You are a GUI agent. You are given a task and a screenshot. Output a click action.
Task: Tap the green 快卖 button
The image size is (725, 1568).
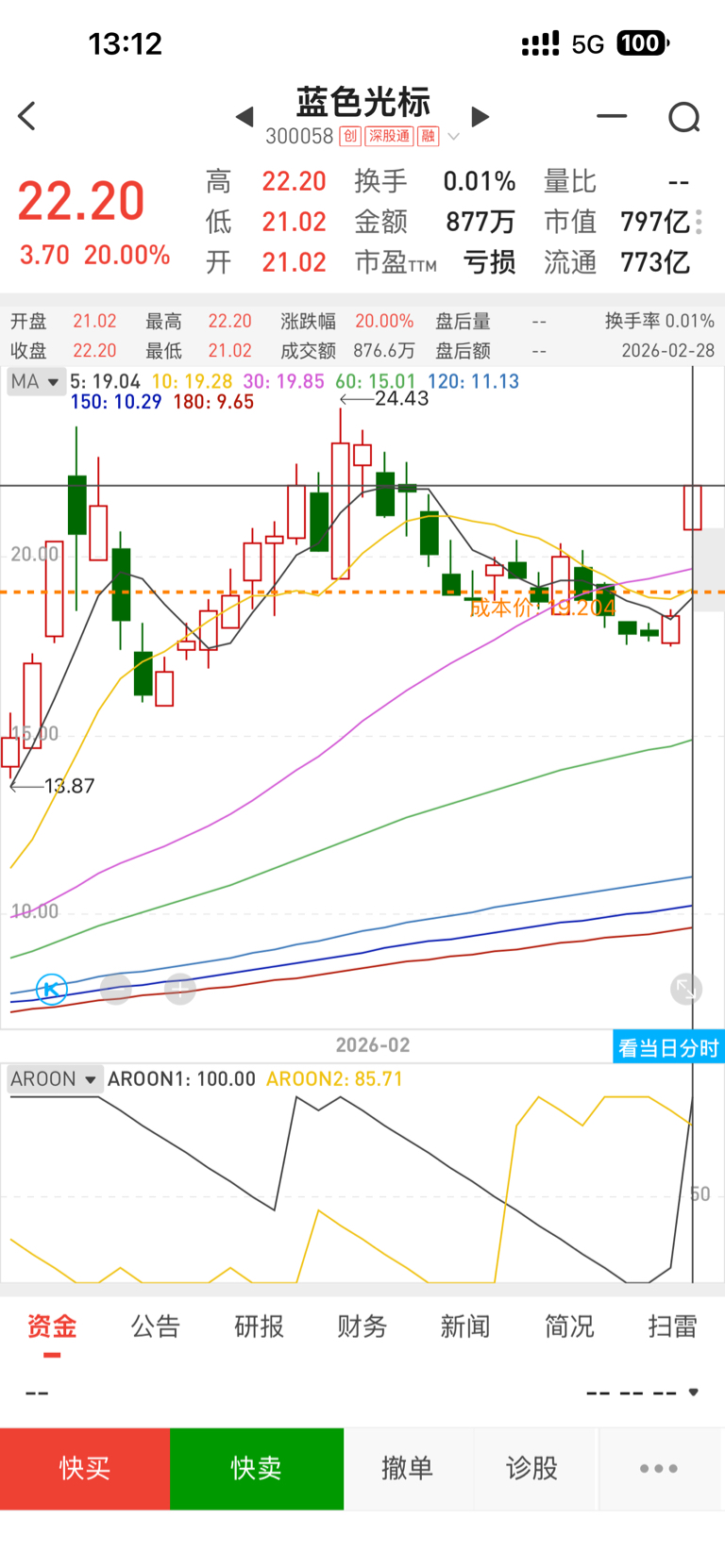click(257, 1468)
